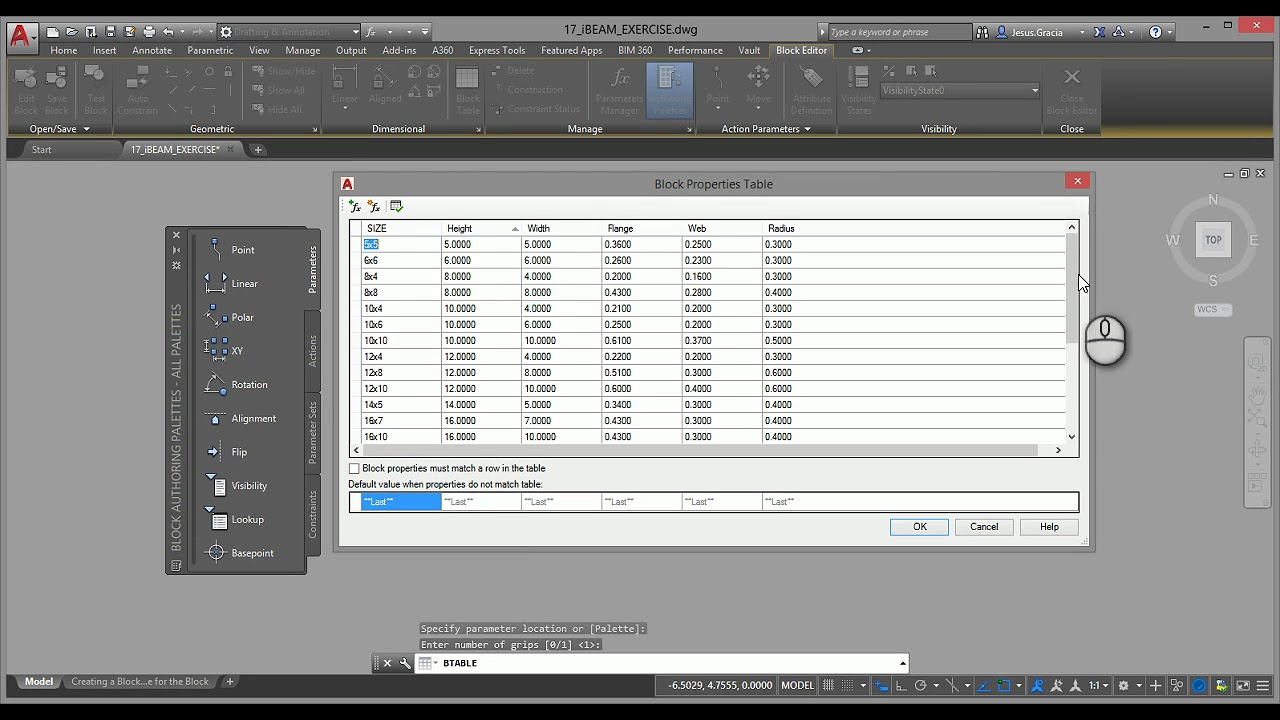Add a new parameter property in table toolbar
1280x720 pixels.
point(355,206)
